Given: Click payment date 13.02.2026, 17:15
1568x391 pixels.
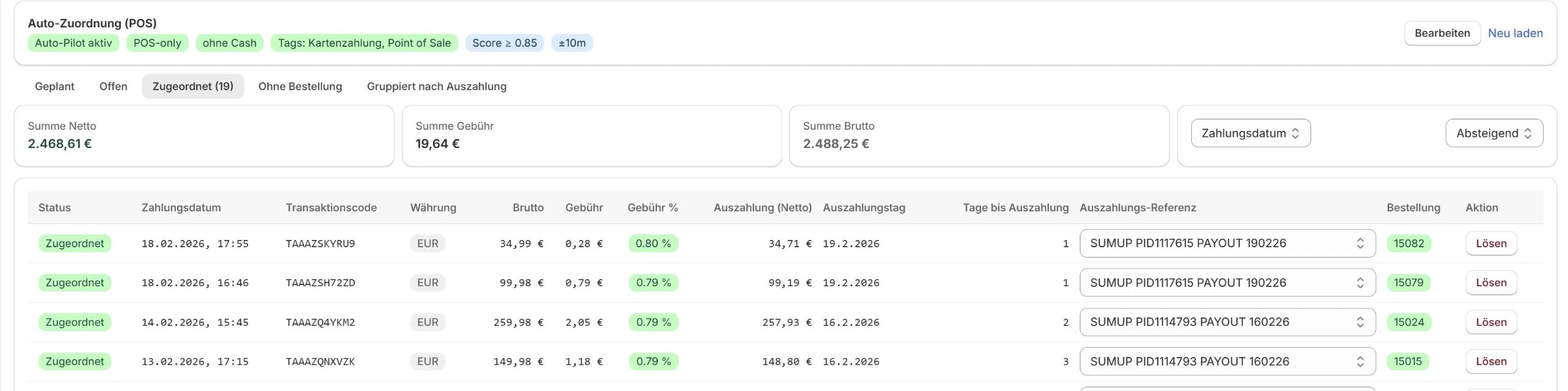Looking at the screenshot, I should (x=195, y=361).
